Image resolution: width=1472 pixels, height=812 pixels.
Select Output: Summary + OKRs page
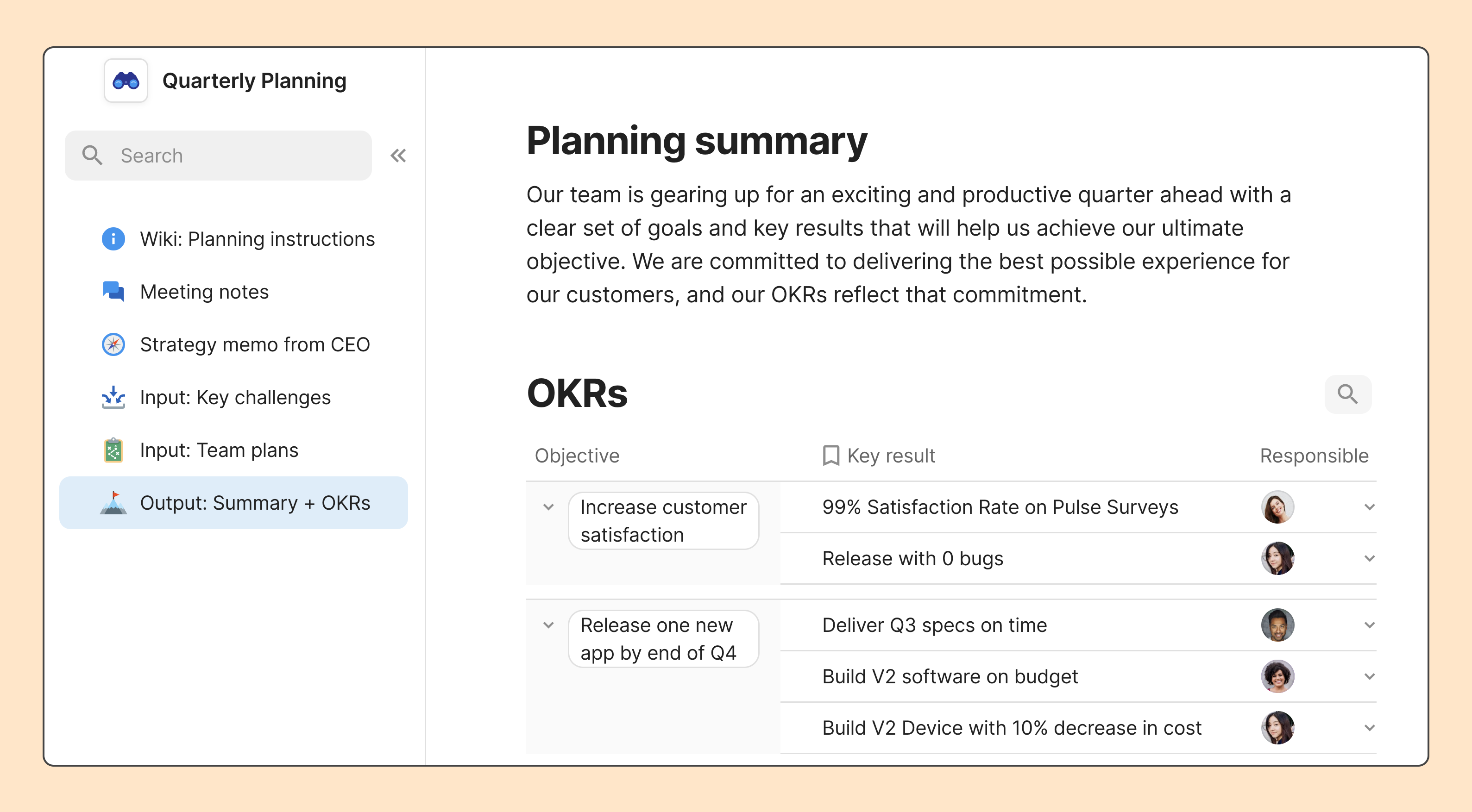pyautogui.click(x=255, y=503)
